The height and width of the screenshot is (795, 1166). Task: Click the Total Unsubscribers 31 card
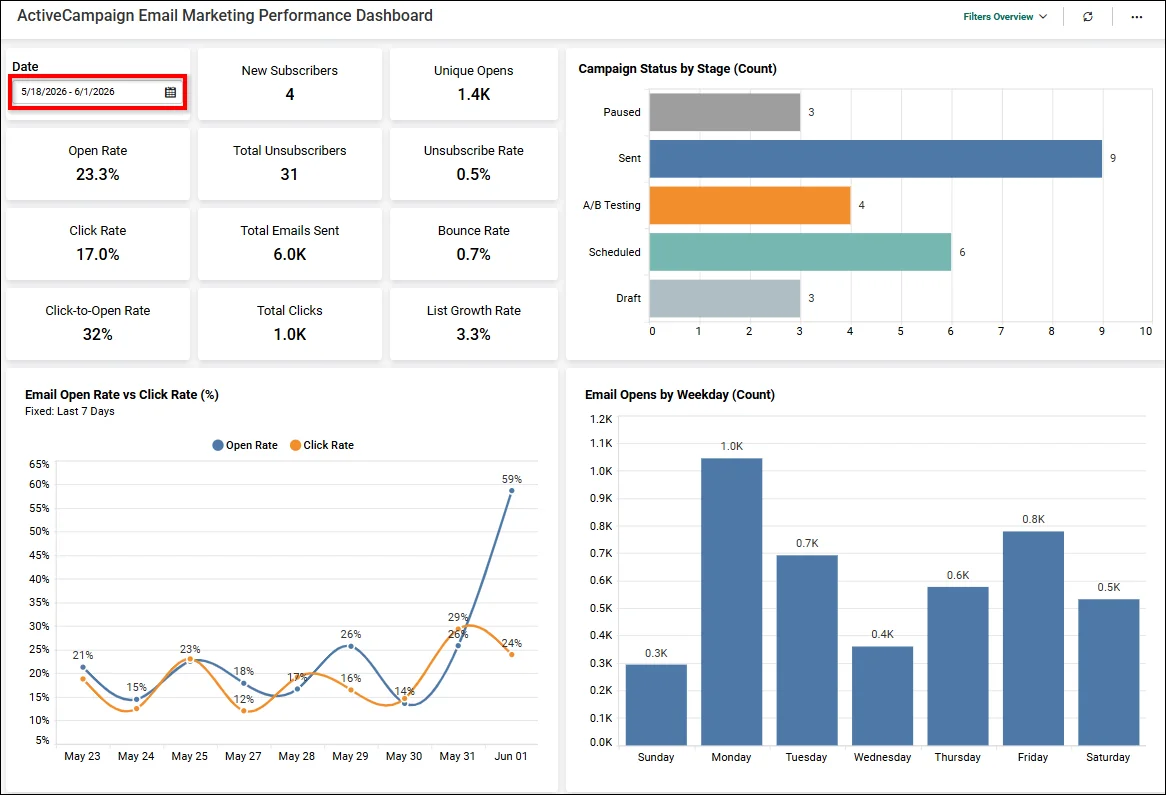click(289, 164)
